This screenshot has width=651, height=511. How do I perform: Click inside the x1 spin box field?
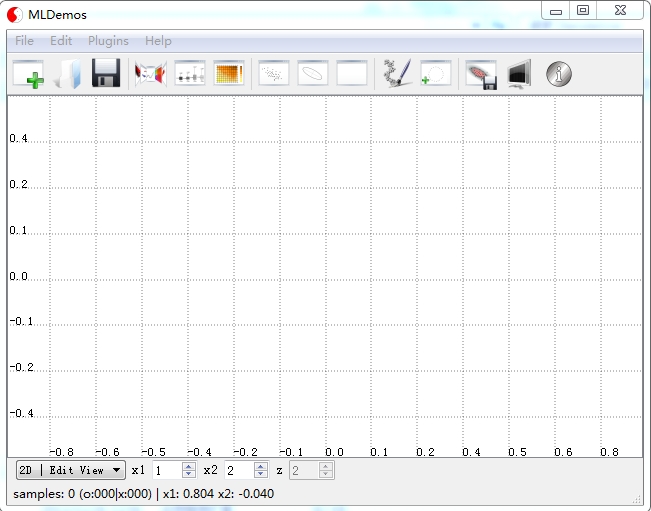[168, 470]
